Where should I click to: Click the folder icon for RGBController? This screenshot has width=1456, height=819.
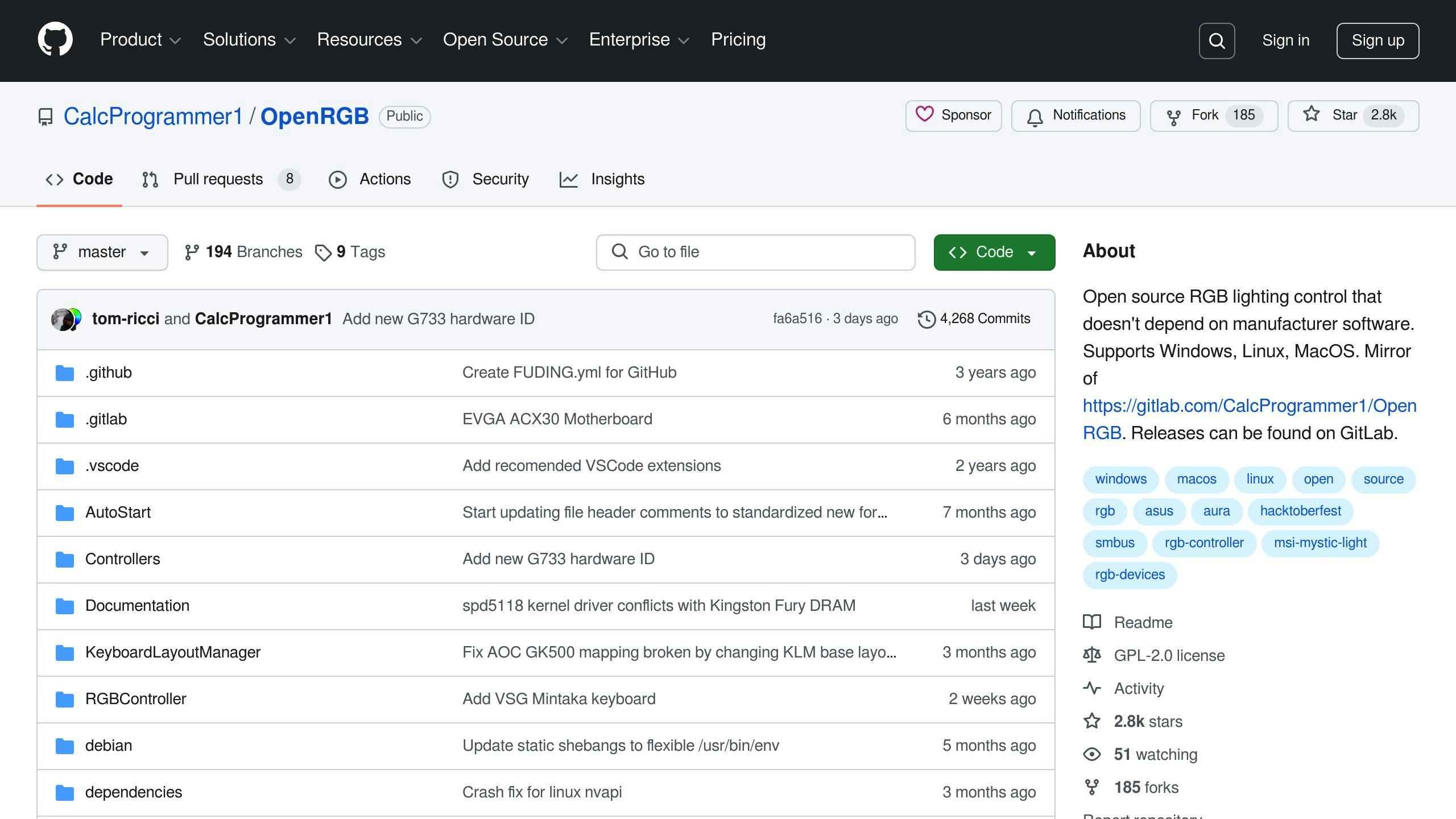[x=65, y=700]
